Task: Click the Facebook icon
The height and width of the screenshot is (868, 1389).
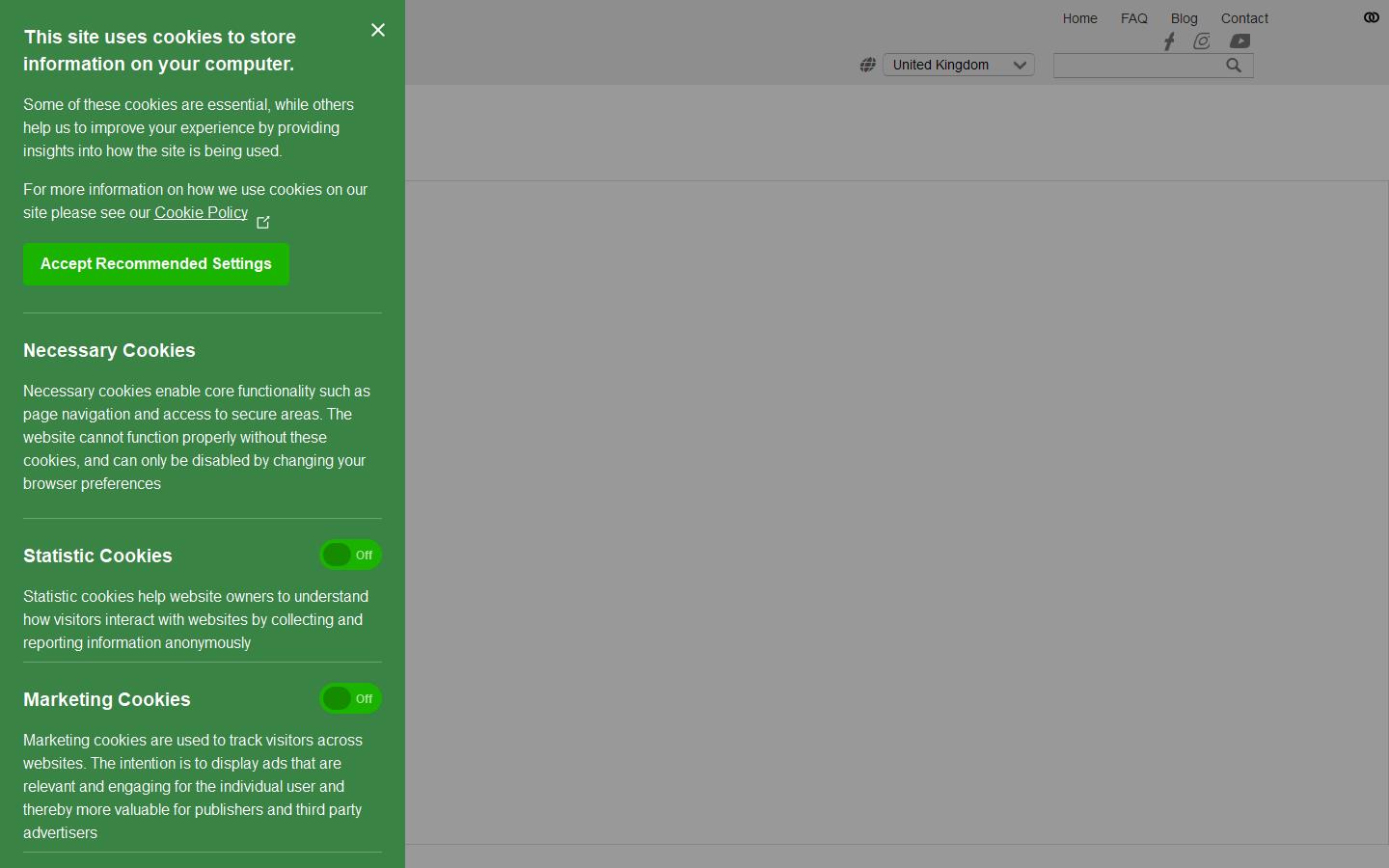Action: pyautogui.click(x=1169, y=41)
